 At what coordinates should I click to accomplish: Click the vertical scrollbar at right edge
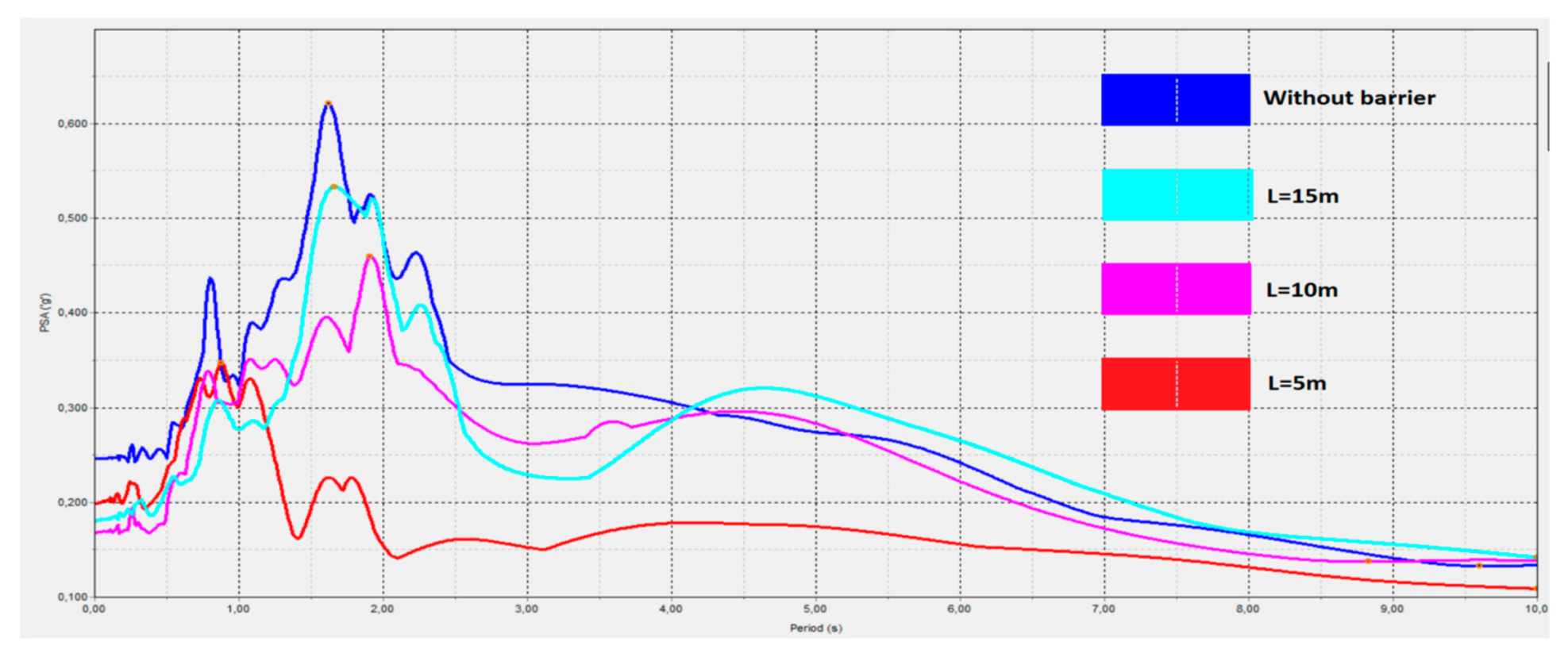coord(1547,107)
